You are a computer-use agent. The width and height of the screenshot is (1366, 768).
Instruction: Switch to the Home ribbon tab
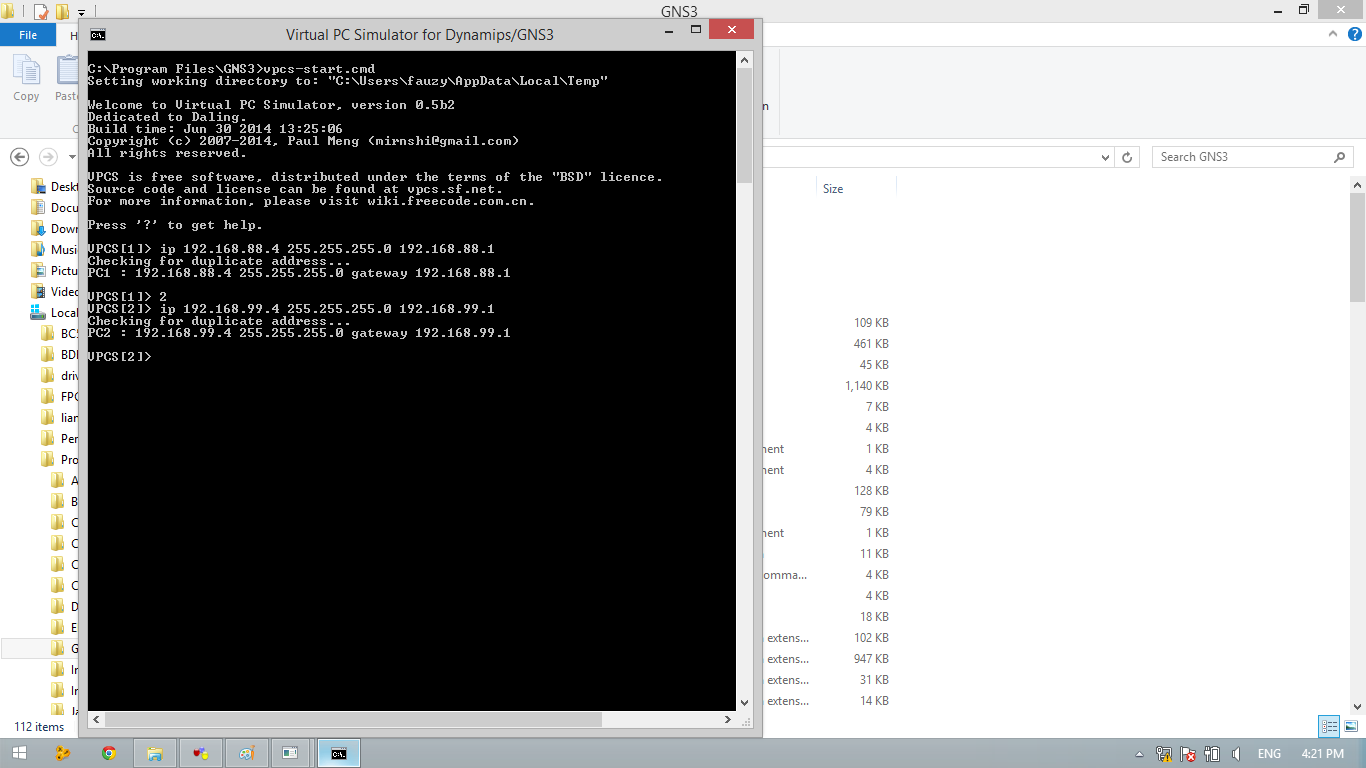point(75,34)
